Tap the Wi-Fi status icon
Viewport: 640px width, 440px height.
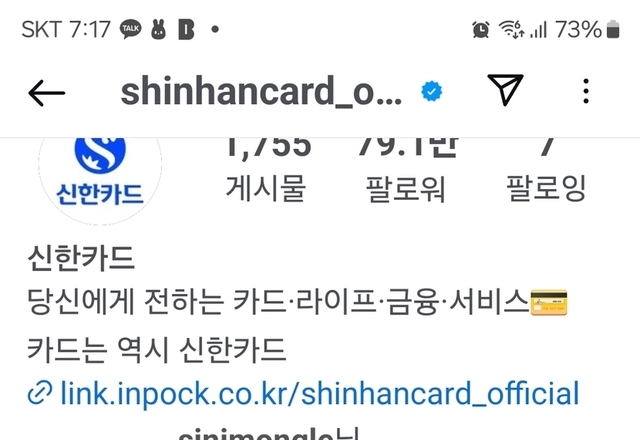tap(511, 29)
